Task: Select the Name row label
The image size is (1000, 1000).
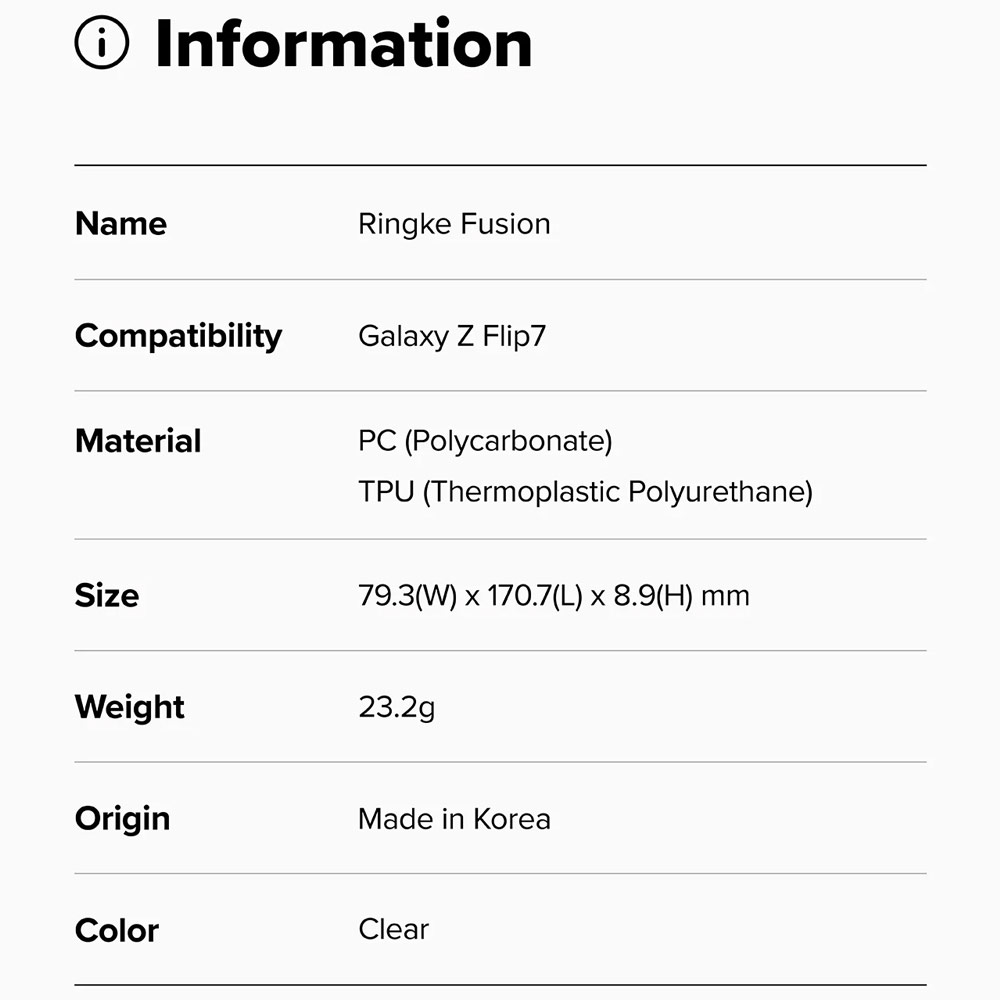Action: pos(121,224)
